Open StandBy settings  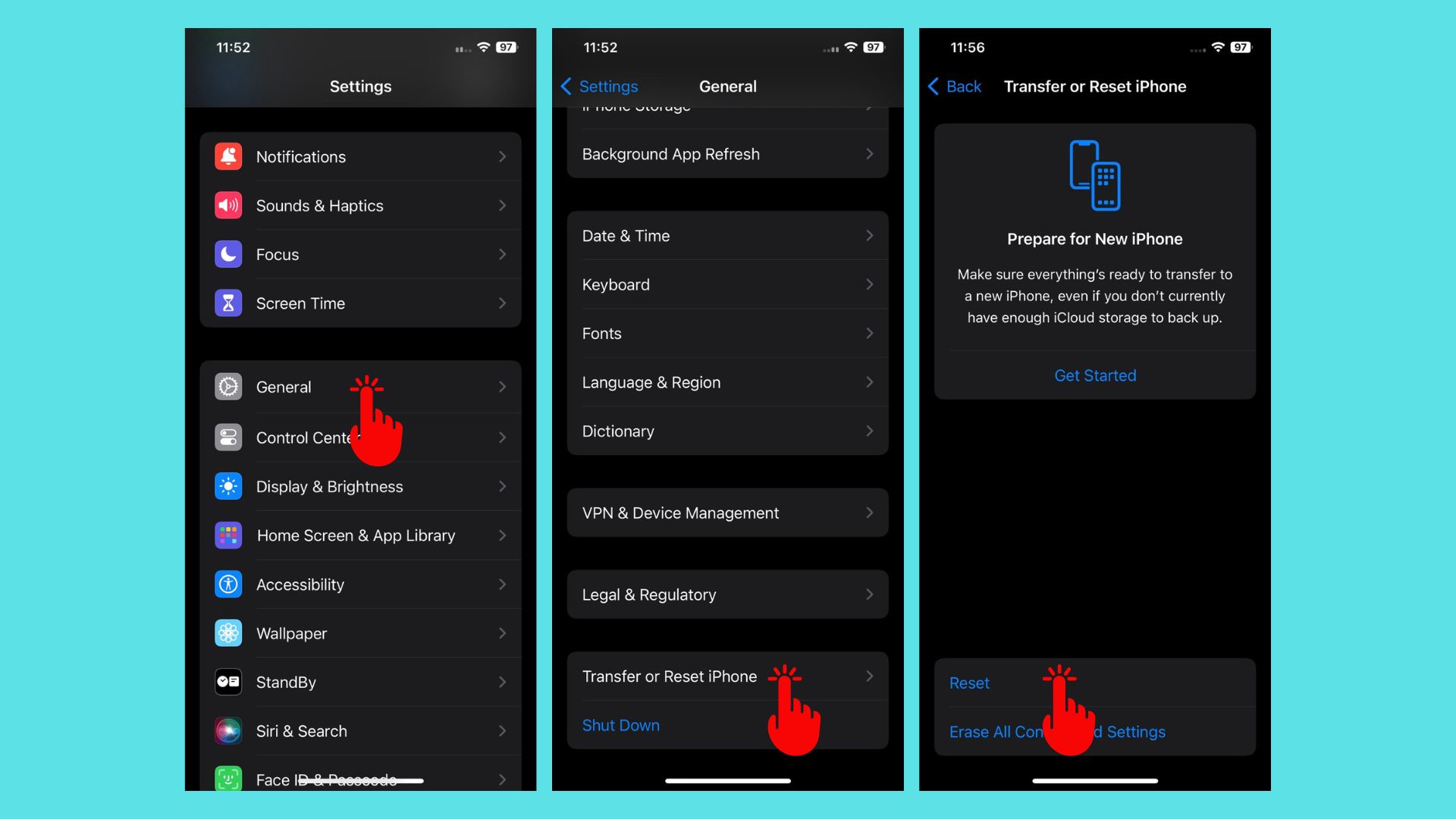pyautogui.click(x=360, y=682)
